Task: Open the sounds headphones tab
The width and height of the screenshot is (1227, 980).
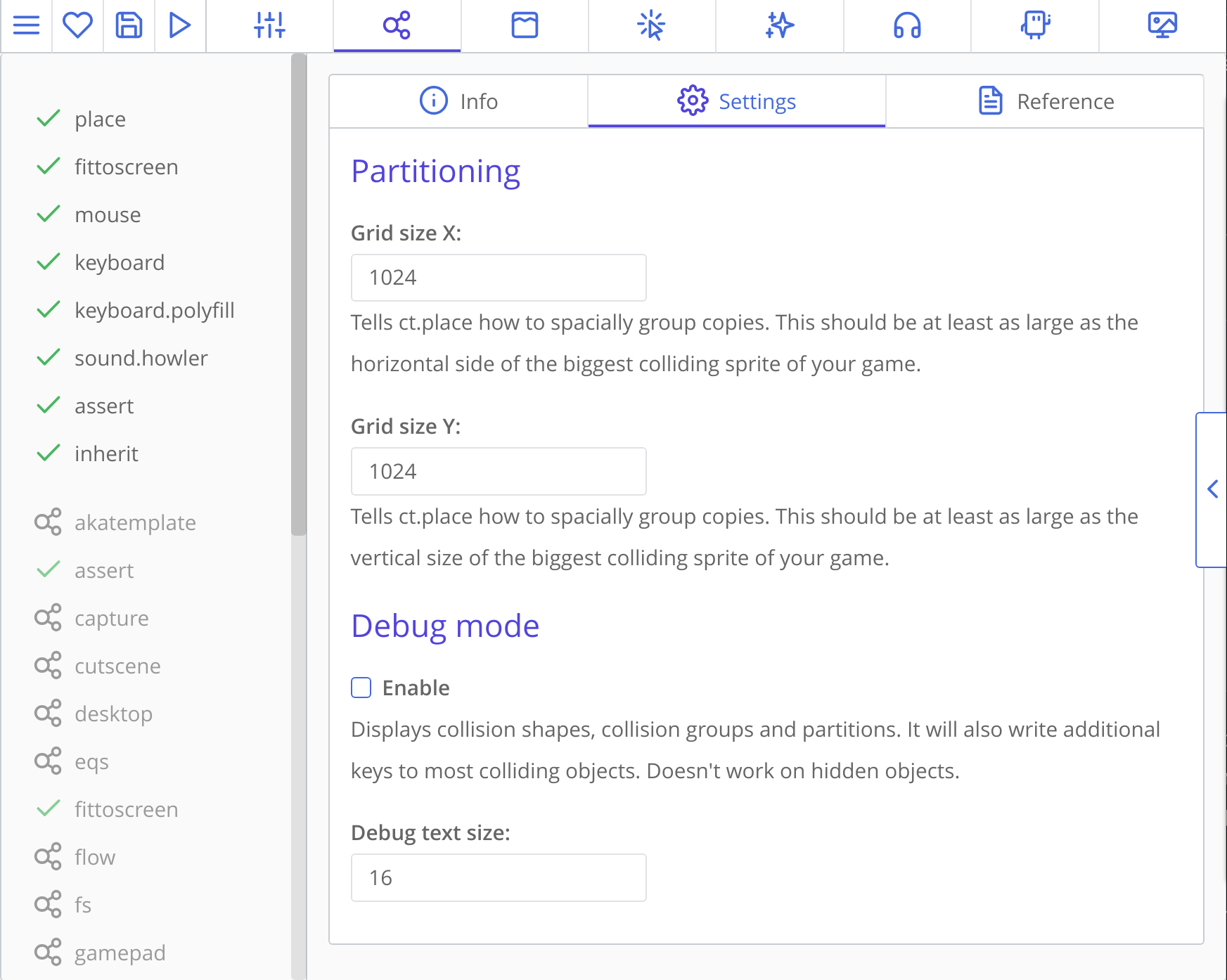Action: click(907, 26)
